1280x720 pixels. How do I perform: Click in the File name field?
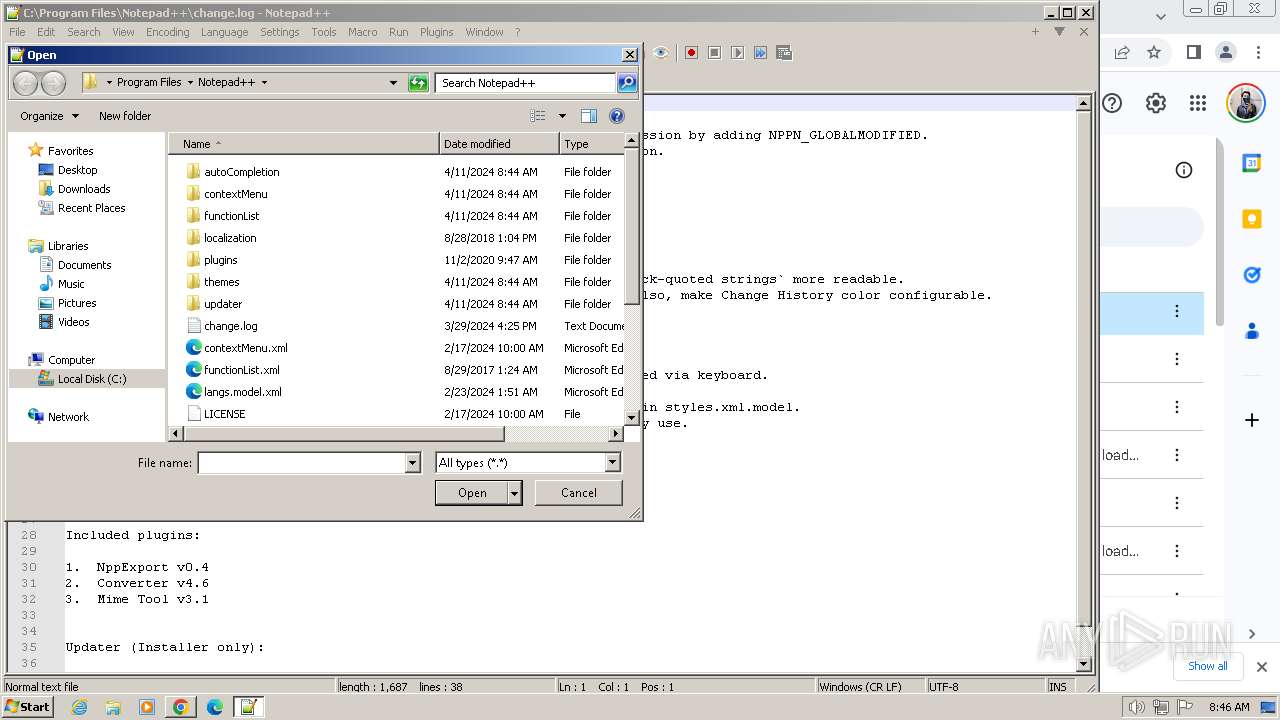pyautogui.click(x=301, y=463)
